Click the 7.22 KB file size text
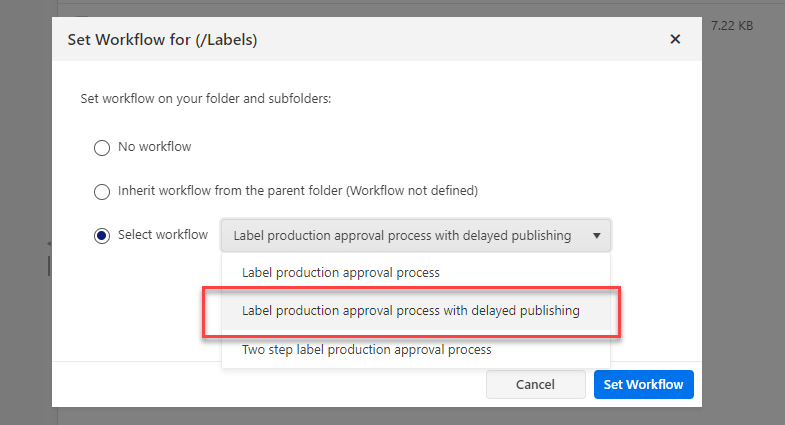The height and width of the screenshot is (425, 785). click(731, 23)
